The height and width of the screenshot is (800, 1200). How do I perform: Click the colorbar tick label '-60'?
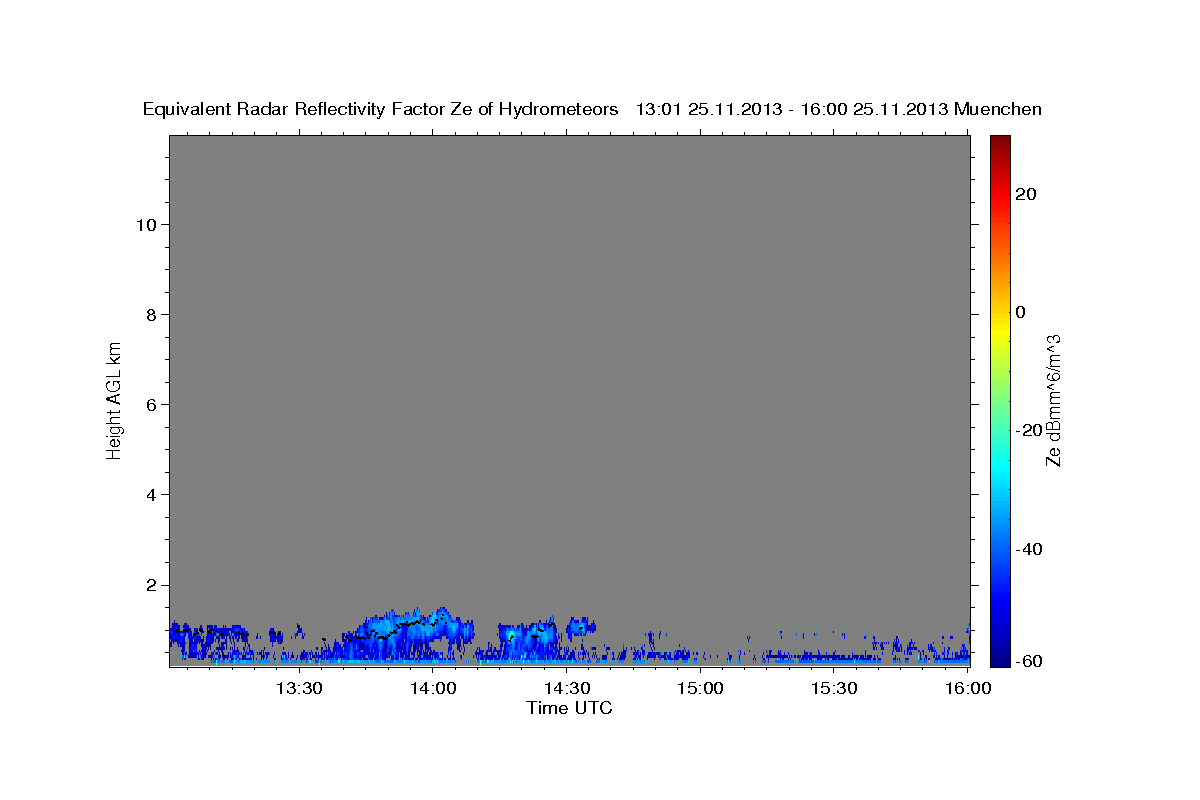1028,661
